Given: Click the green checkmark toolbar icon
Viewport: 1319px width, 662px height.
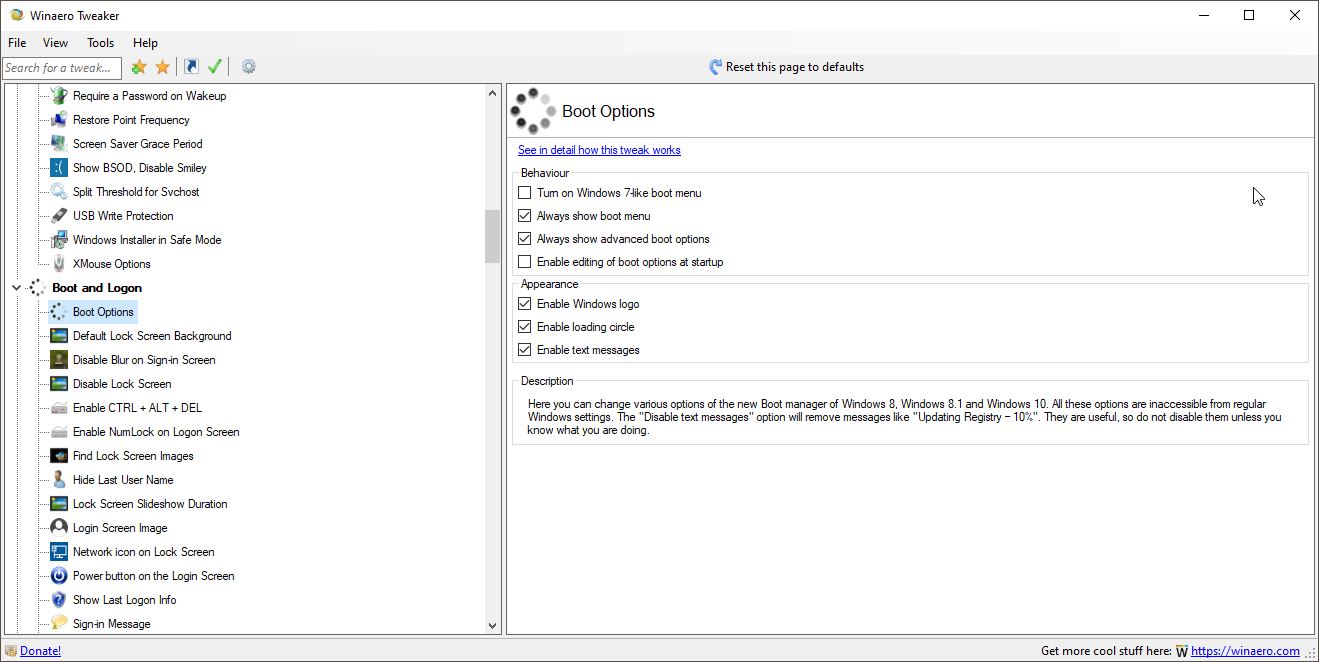Looking at the screenshot, I should click(x=214, y=67).
